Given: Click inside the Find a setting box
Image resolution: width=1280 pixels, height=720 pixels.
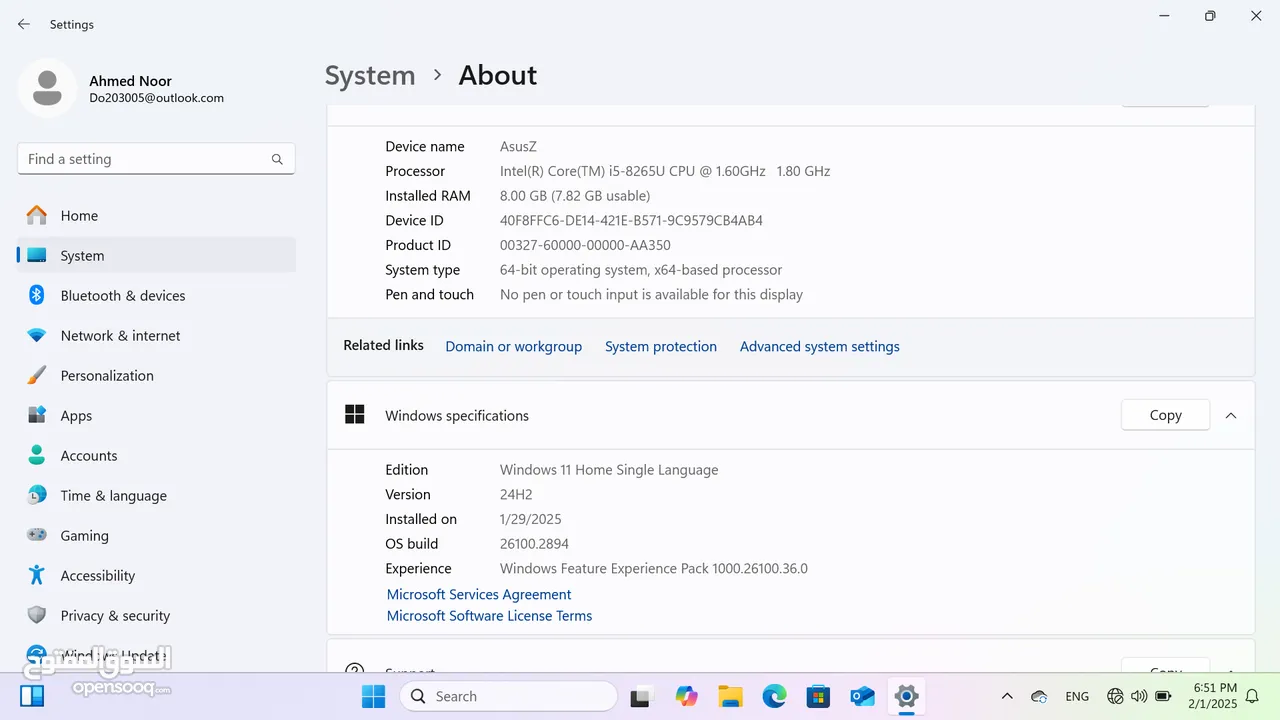Looking at the screenshot, I should pyautogui.click(x=156, y=159).
